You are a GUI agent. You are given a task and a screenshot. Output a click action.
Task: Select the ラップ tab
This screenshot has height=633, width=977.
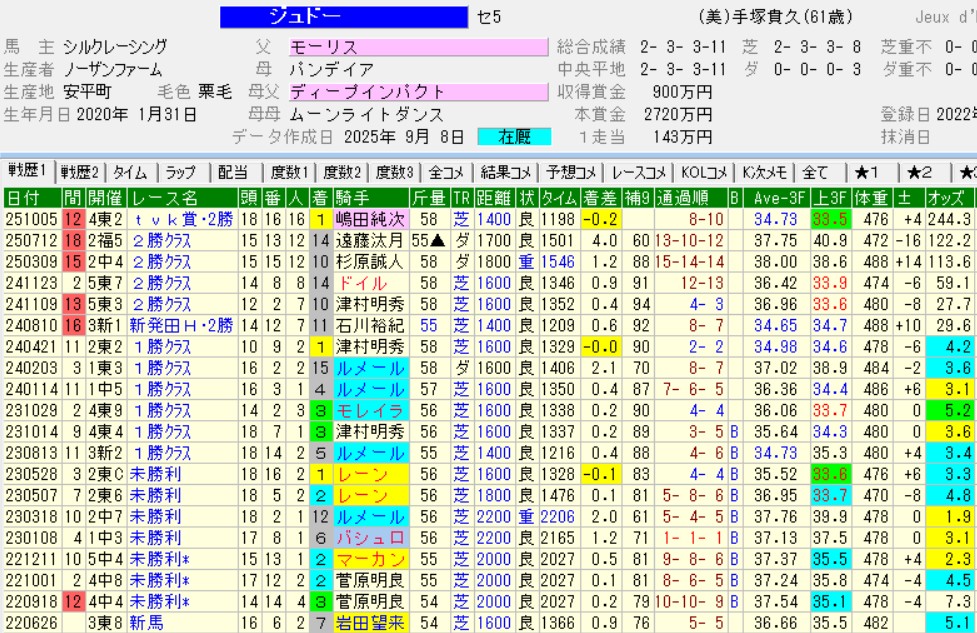(x=182, y=171)
